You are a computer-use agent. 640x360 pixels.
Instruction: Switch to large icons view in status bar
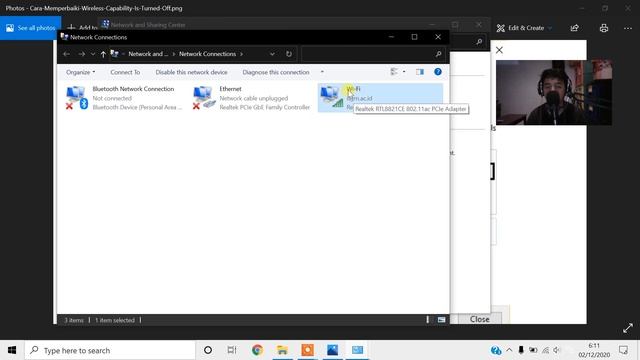(x=441, y=320)
